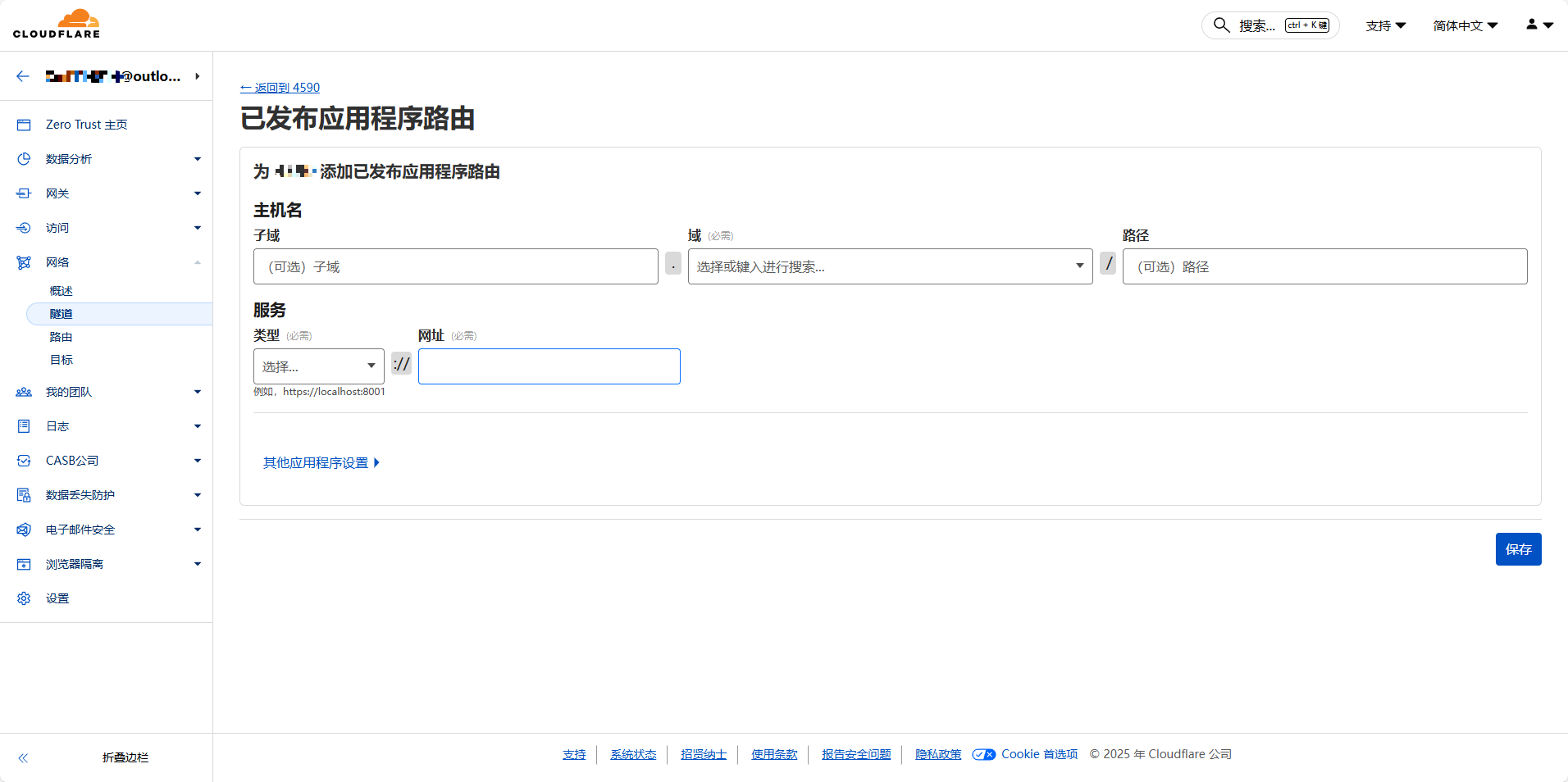
Task: Expand 其他应用程序设置 section
Action: click(x=321, y=463)
